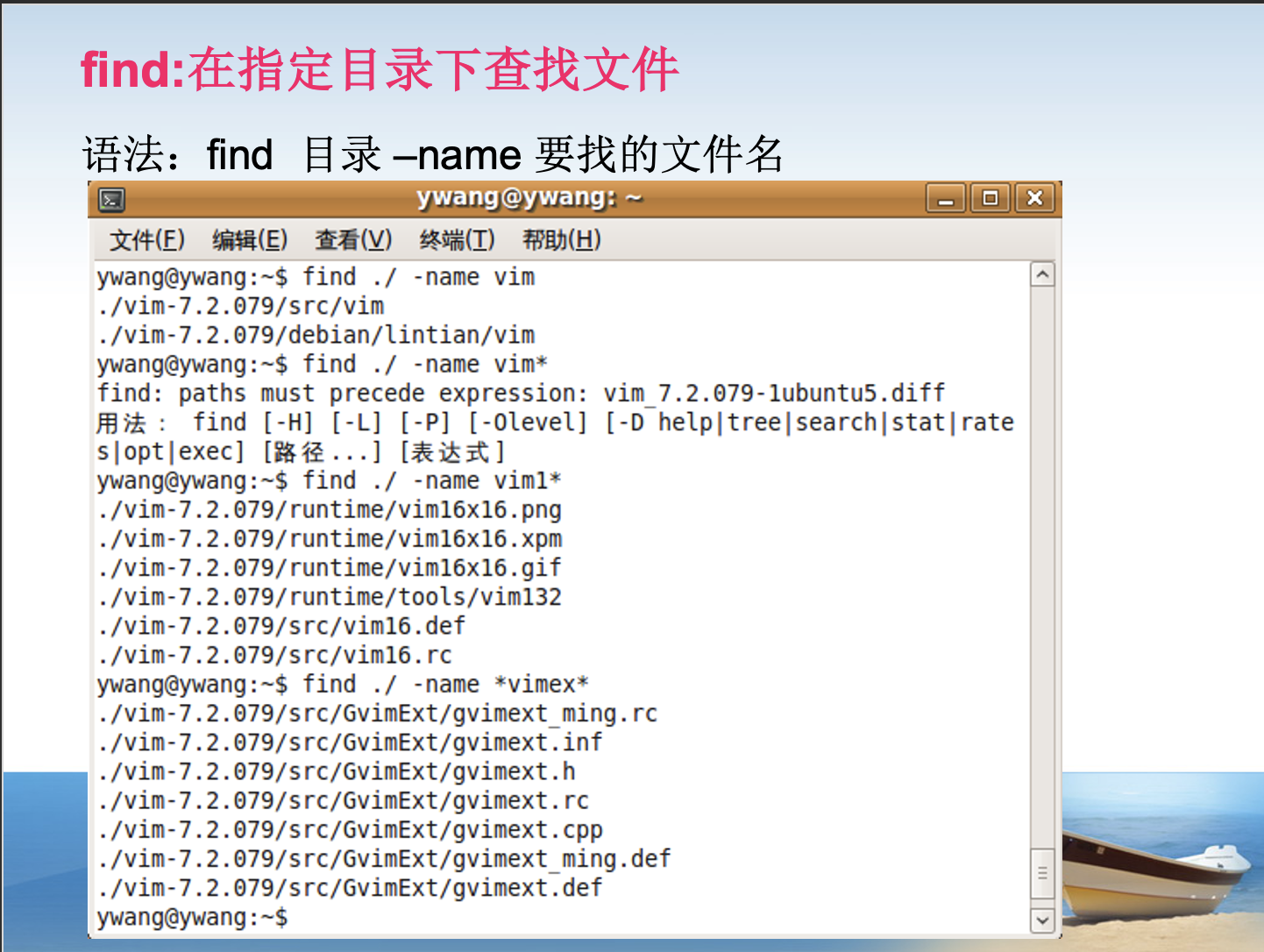Image resolution: width=1264 pixels, height=952 pixels.
Task: Minimize the ywang@ywang terminal window
Action: pos(946,199)
